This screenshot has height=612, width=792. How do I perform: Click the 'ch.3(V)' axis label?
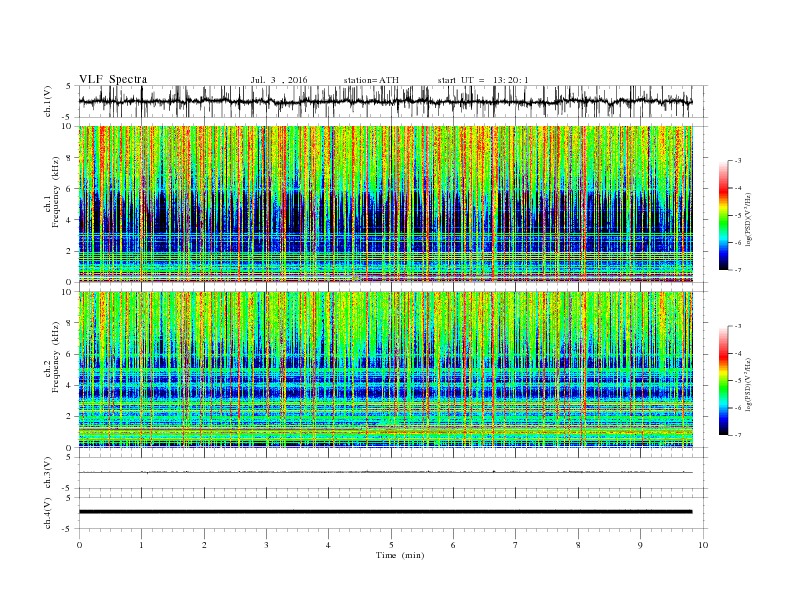click(x=48, y=473)
